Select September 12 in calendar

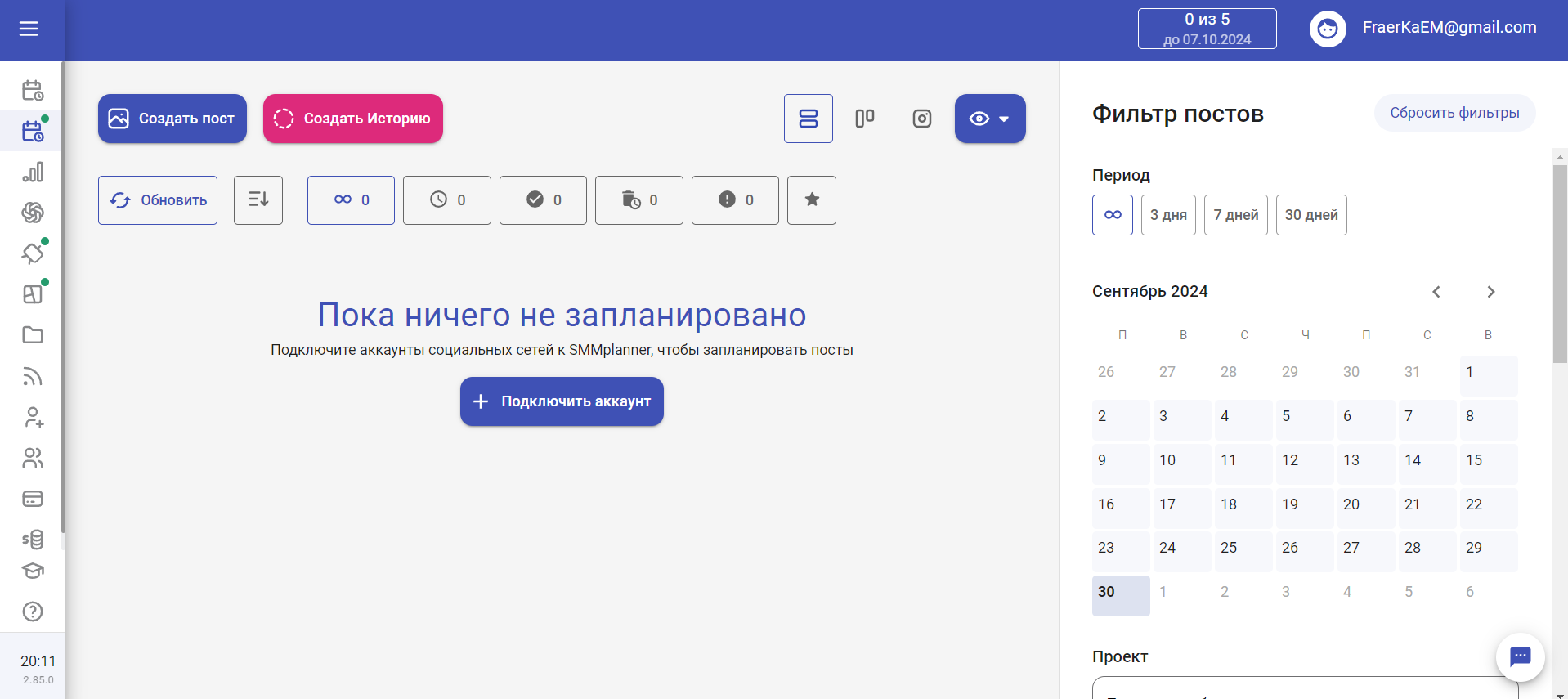point(1305,464)
